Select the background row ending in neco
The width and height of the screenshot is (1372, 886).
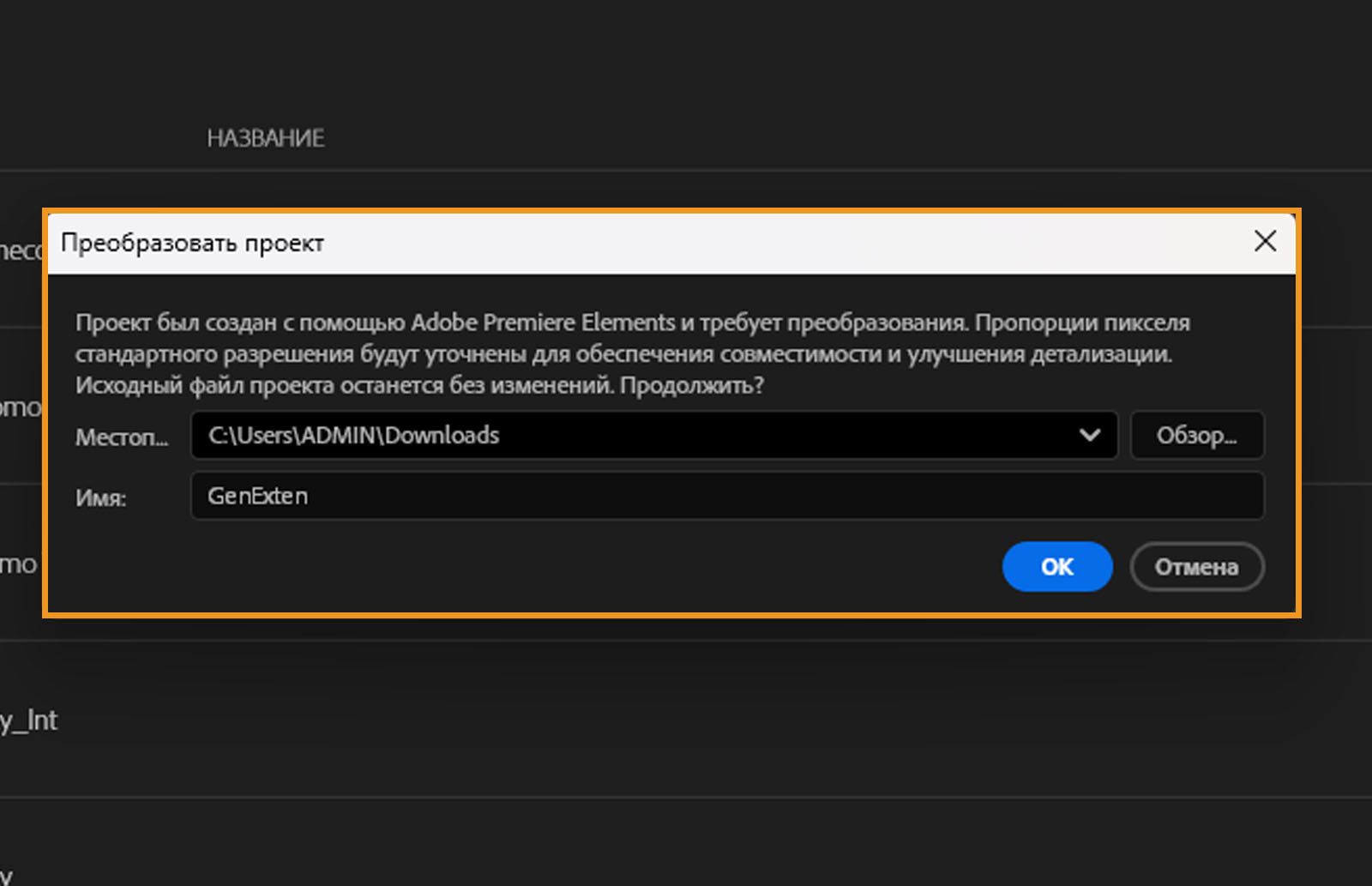(x=21, y=250)
